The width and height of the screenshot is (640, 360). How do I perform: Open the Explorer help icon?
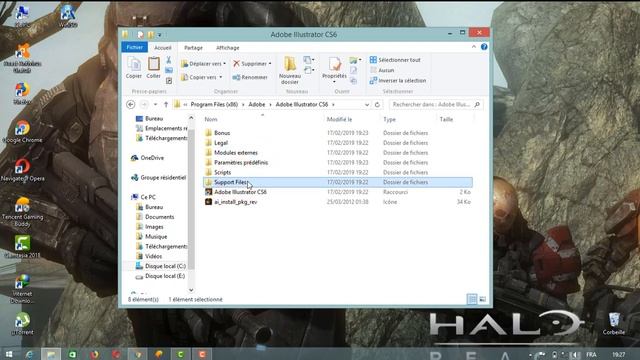tap(484, 47)
